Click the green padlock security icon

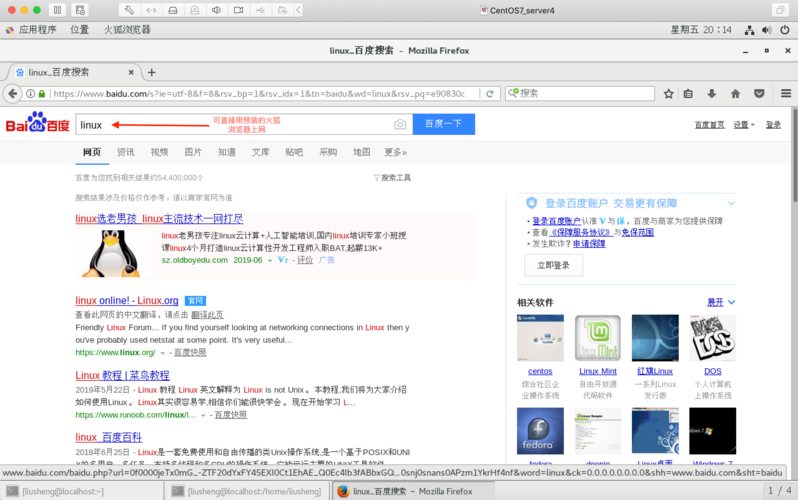coord(42,94)
